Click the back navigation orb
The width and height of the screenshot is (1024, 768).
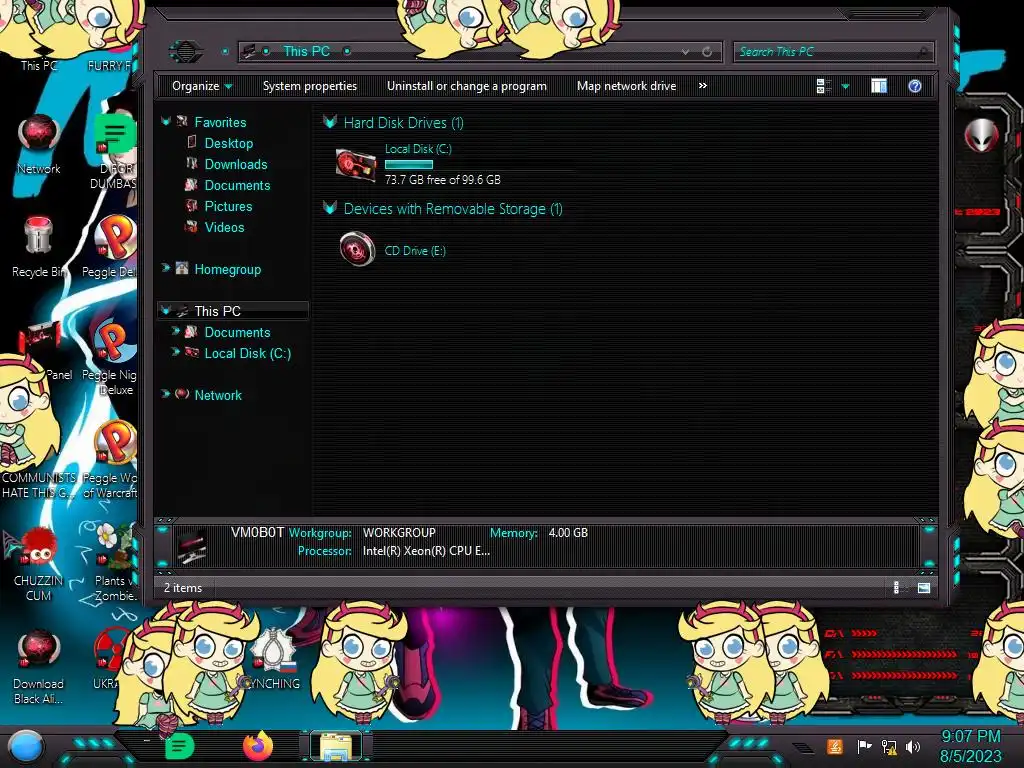click(x=186, y=51)
